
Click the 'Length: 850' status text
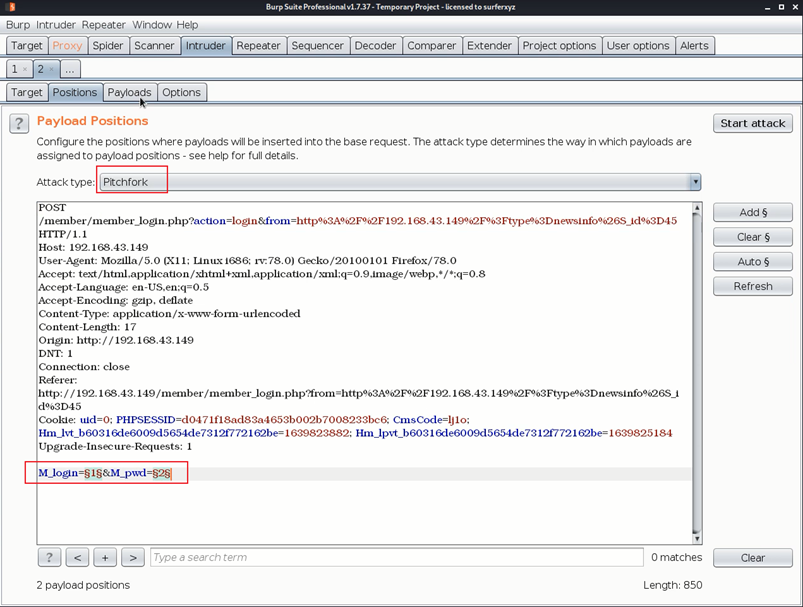(672, 585)
